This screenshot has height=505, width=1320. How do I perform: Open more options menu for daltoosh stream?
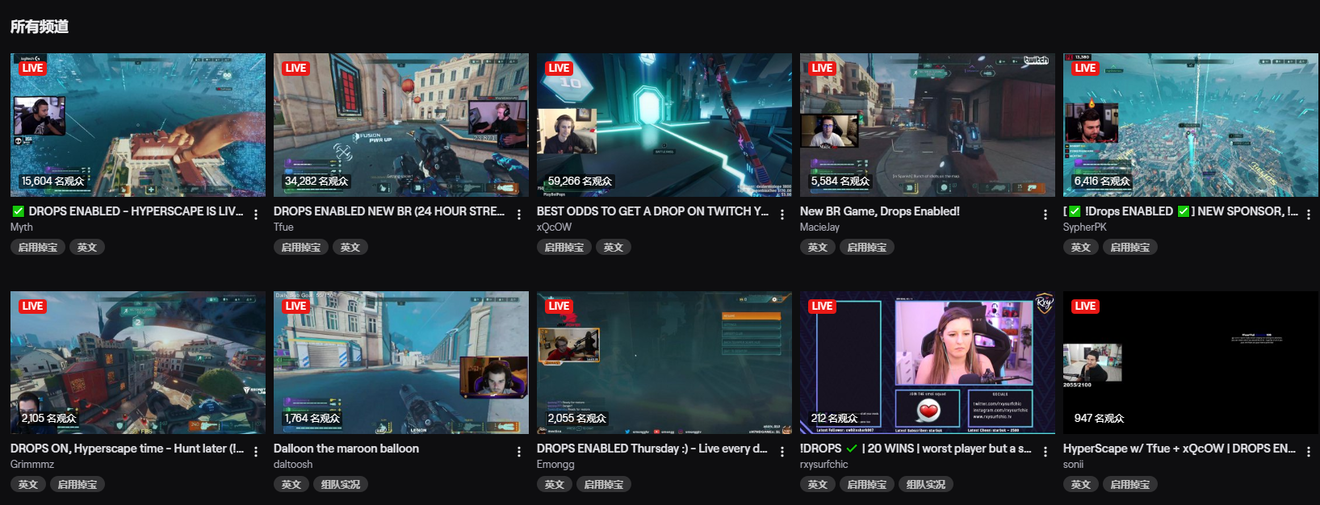[519, 451]
